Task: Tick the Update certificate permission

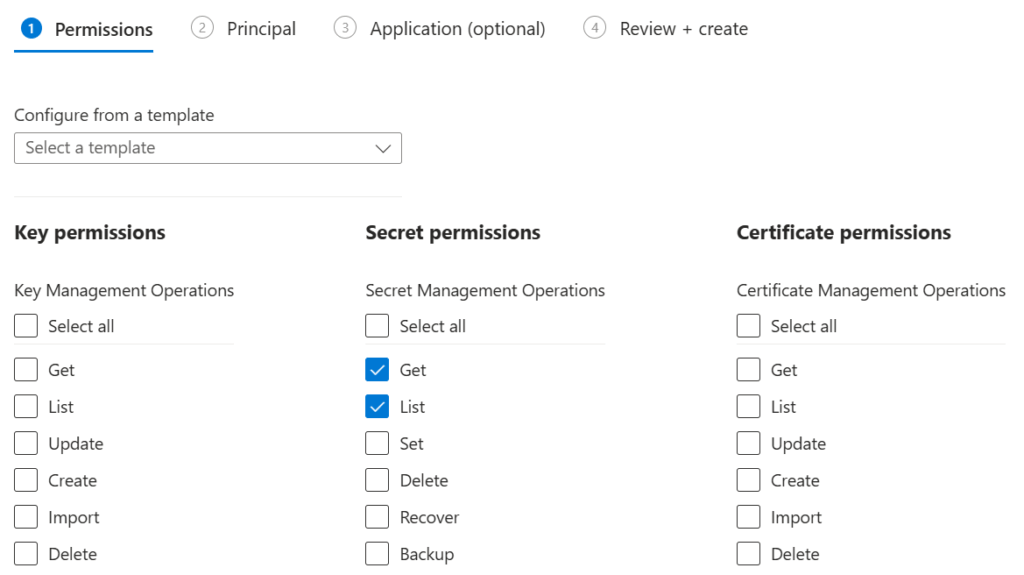Action: click(748, 444)
